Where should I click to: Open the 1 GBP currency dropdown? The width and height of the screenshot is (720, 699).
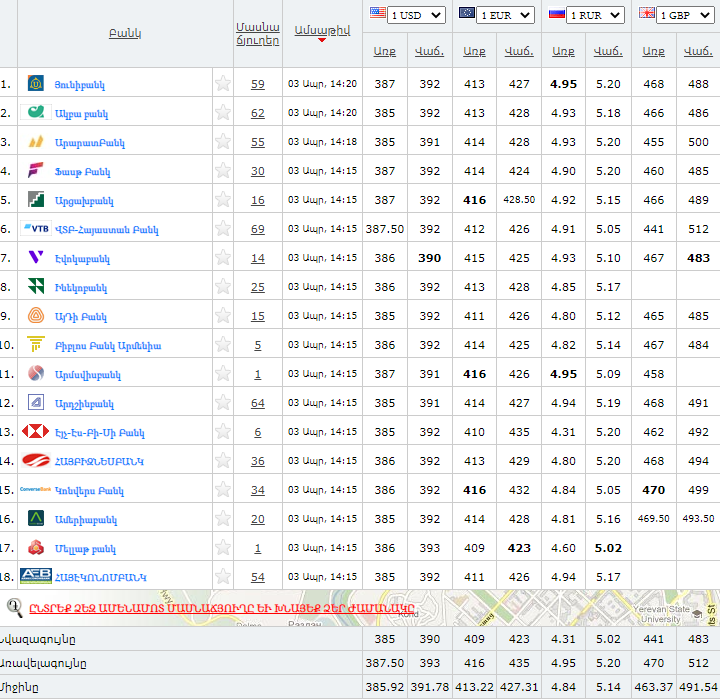[685, 15]
